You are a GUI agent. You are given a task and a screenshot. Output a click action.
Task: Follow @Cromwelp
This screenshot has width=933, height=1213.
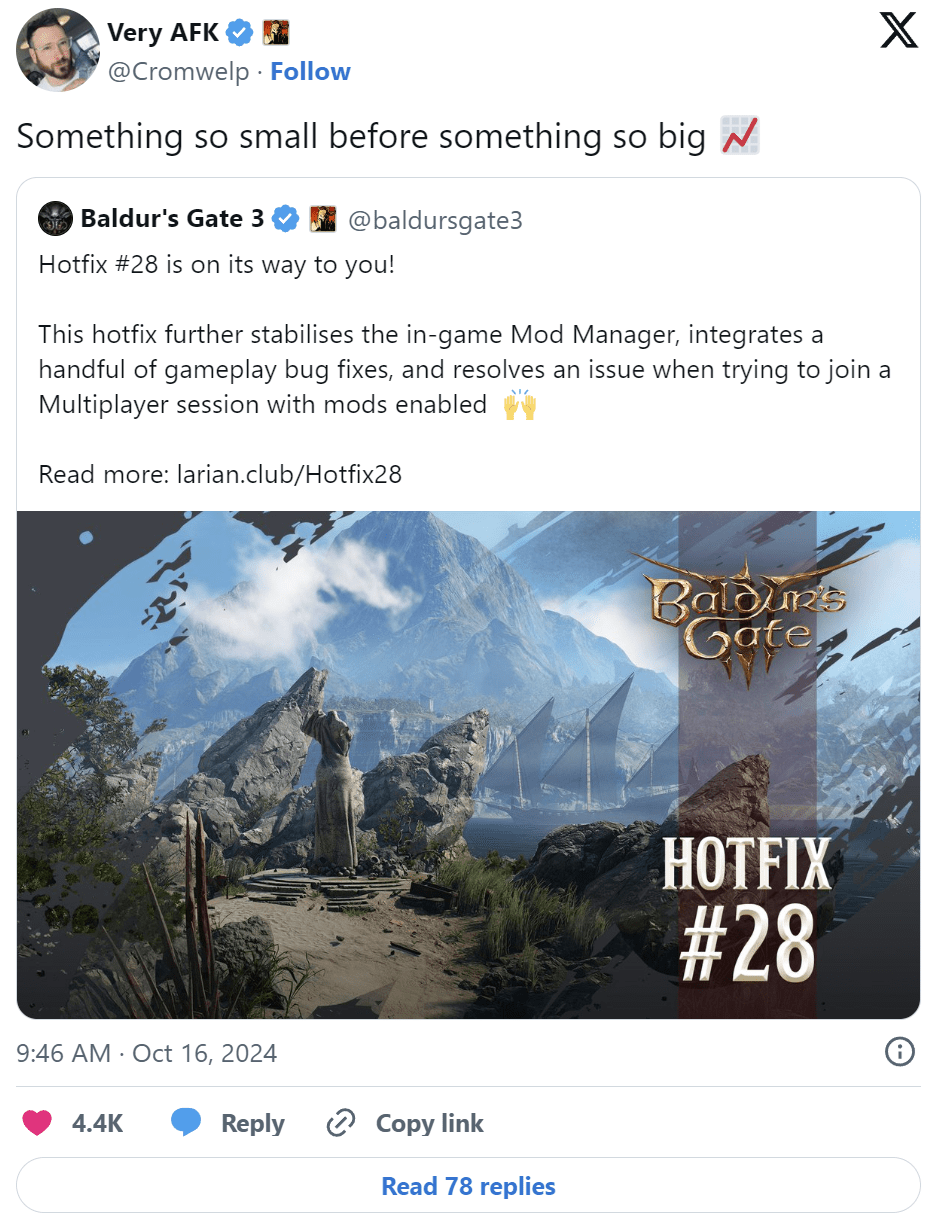[x=310, y=72]
